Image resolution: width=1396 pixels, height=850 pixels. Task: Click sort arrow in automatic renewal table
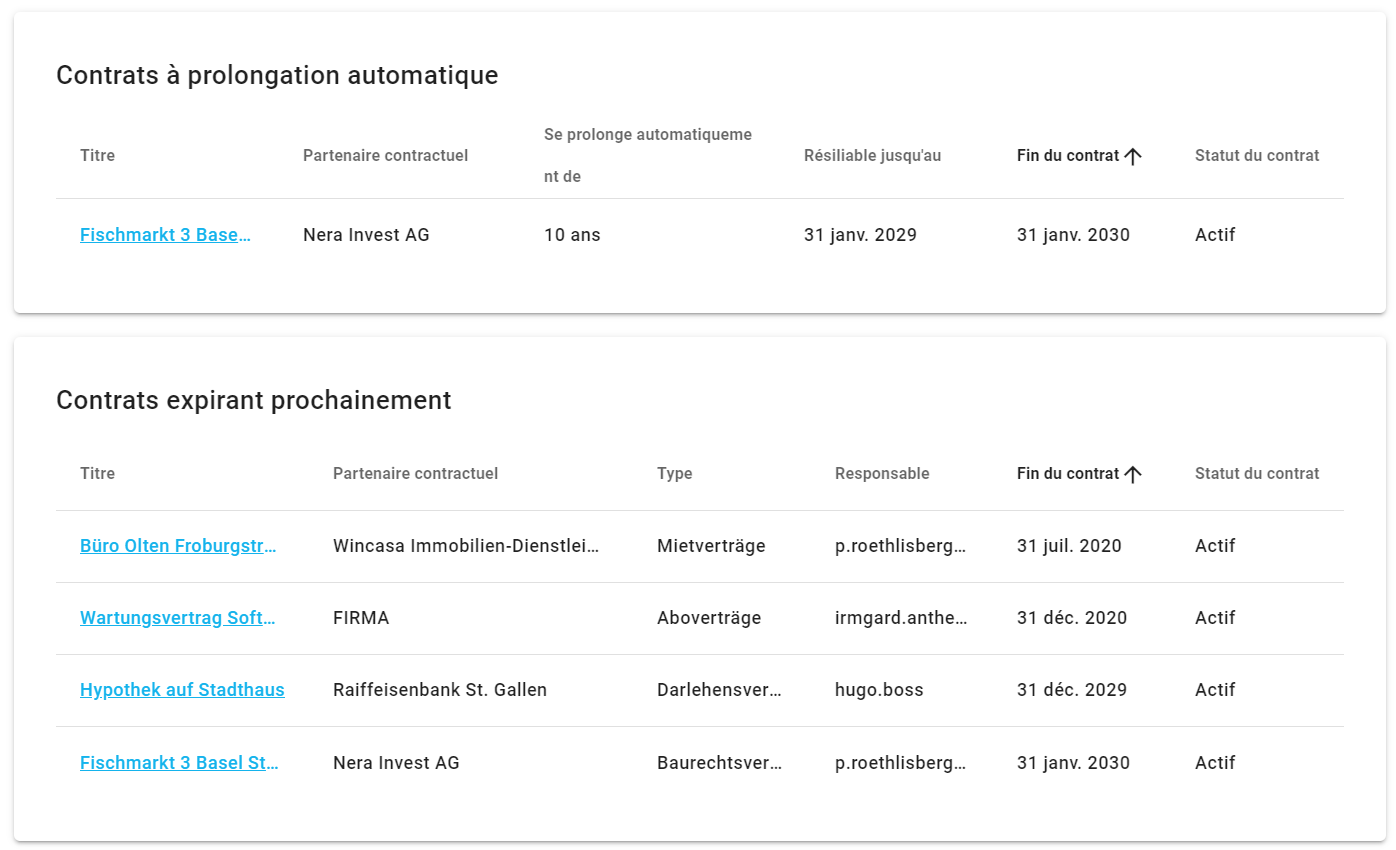click(x=1132, y=156)
